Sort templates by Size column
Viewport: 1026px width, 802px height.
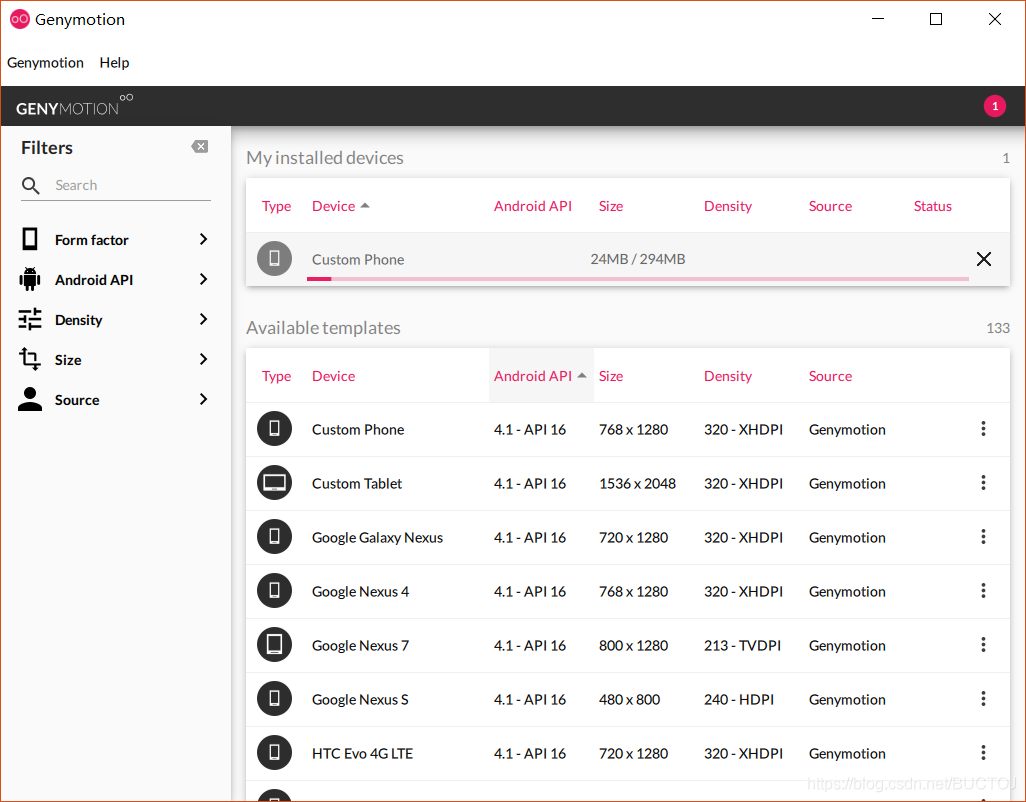pos(610,376)
